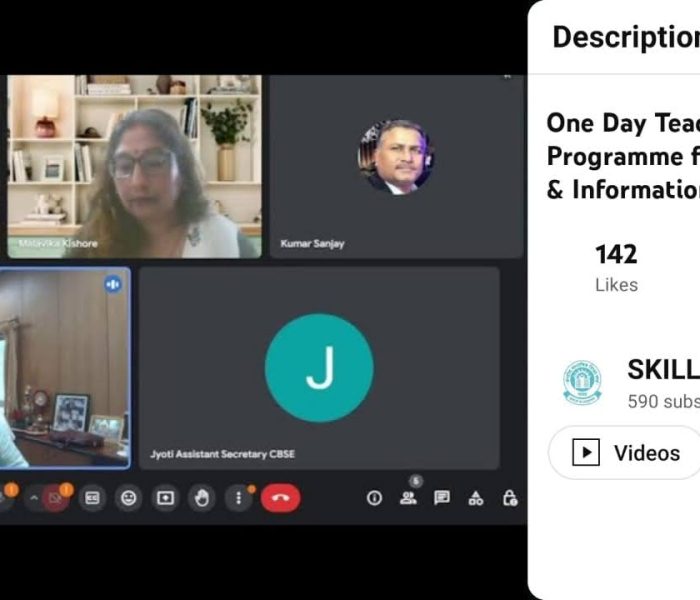
Task: Open the in-call chat messages icon
Action: (x=442, y=498)
